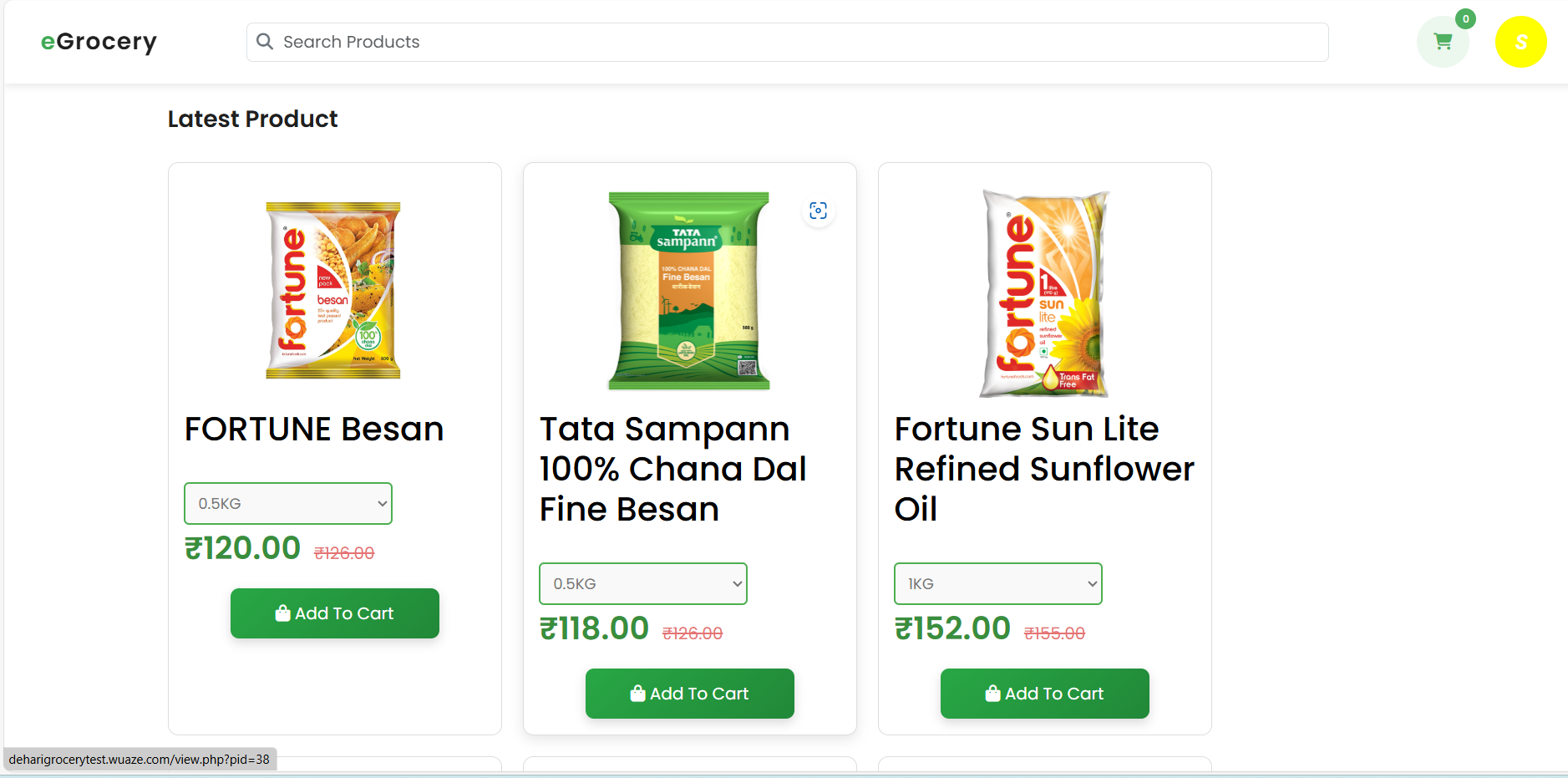Click the yellow user profile avatar
This screenshot has width=1568, height=778.
(1520, 42)
